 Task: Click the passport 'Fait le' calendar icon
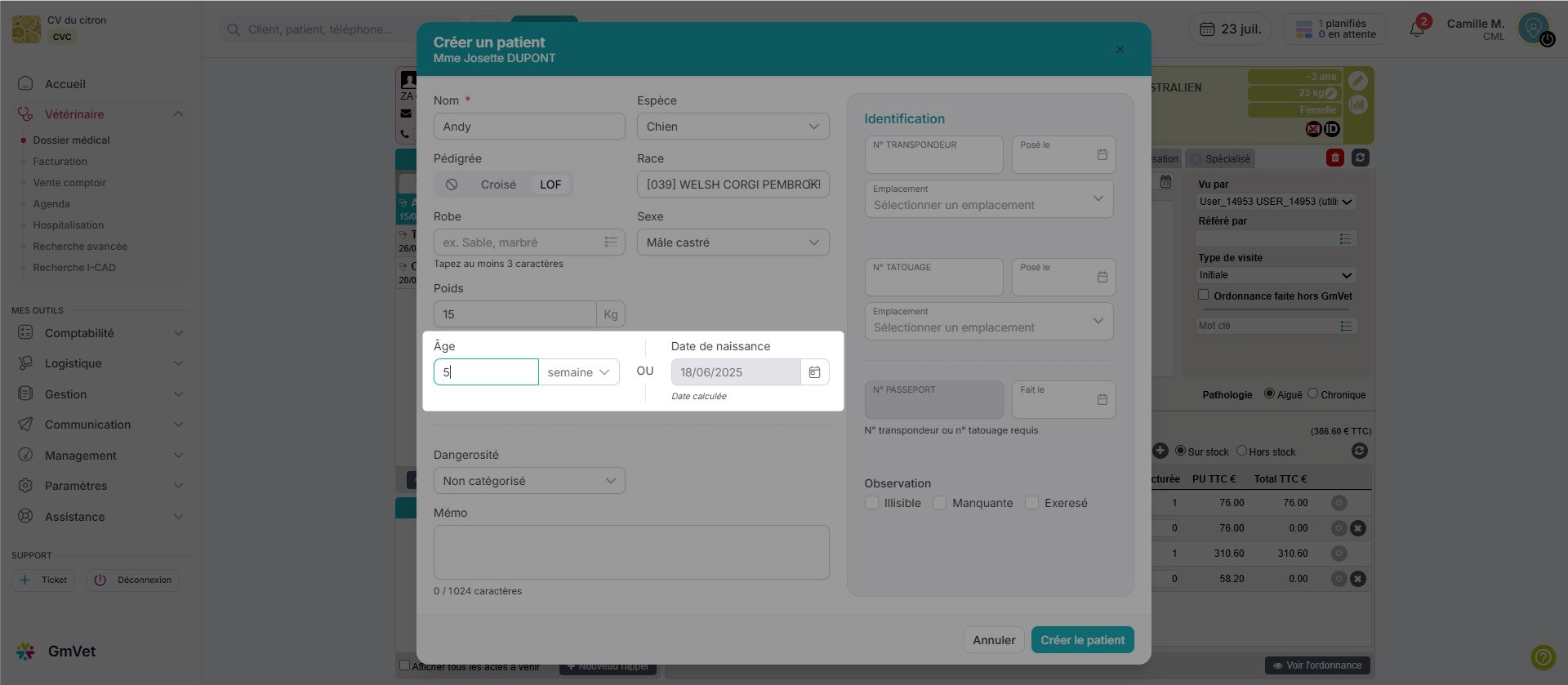pos(1102,400)
